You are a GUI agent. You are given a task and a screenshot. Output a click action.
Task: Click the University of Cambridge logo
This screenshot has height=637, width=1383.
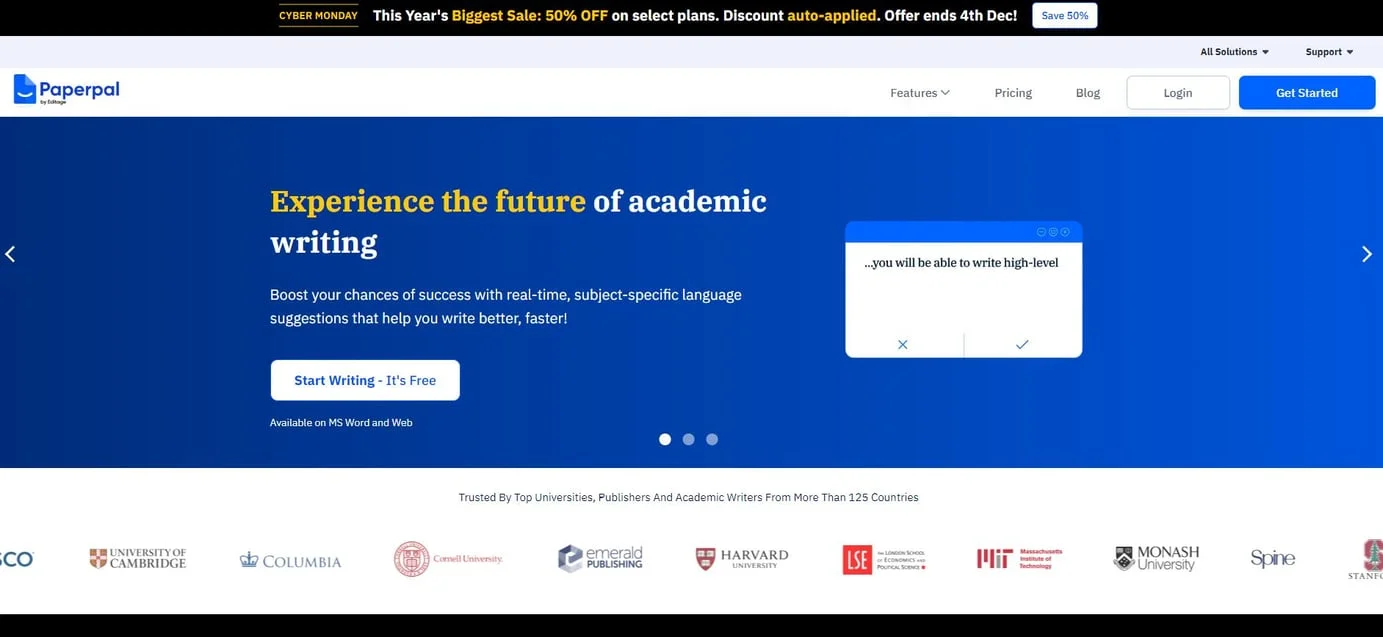(x=138, y=558)
